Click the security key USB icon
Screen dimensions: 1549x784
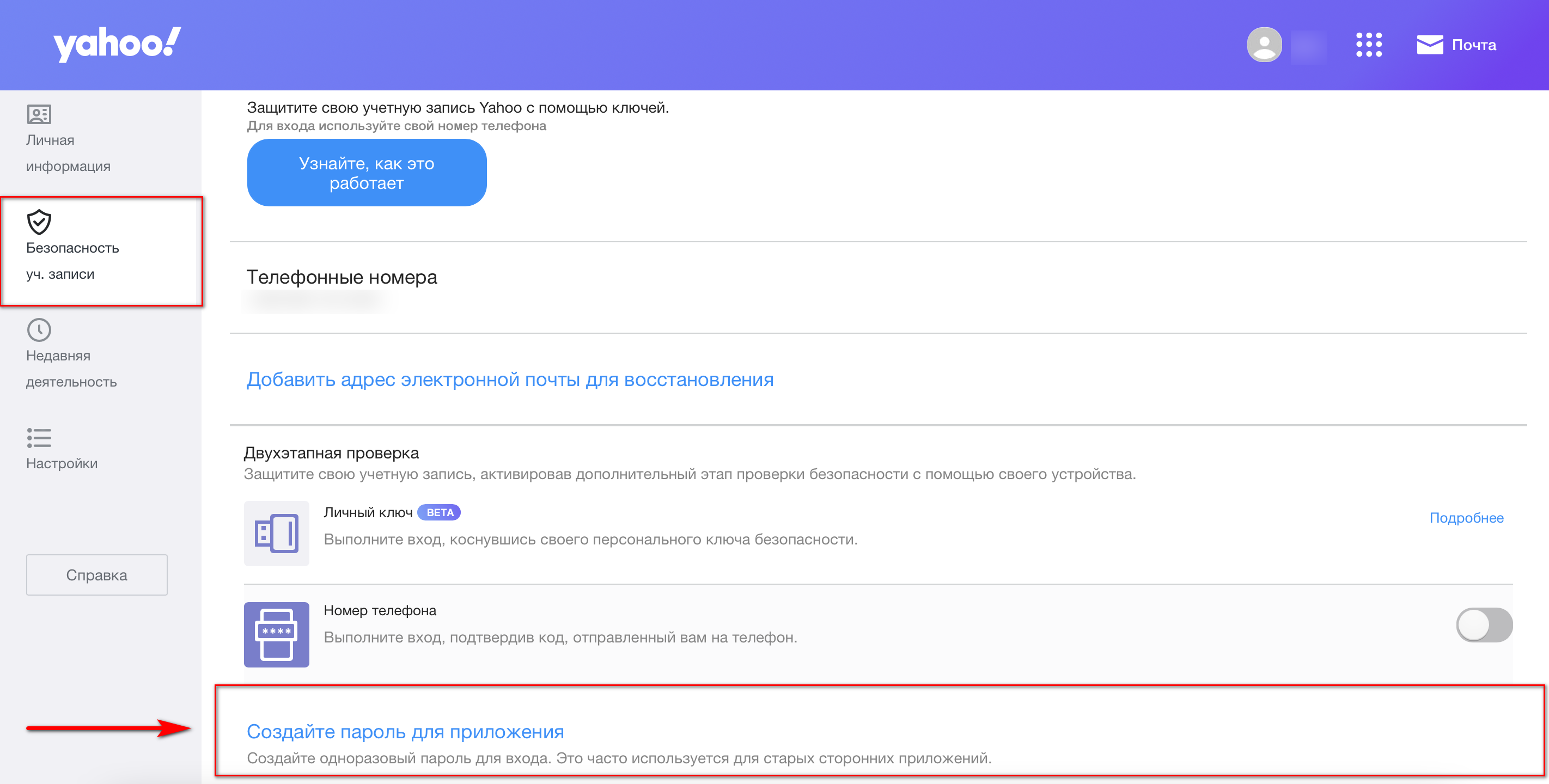(277, 534)
